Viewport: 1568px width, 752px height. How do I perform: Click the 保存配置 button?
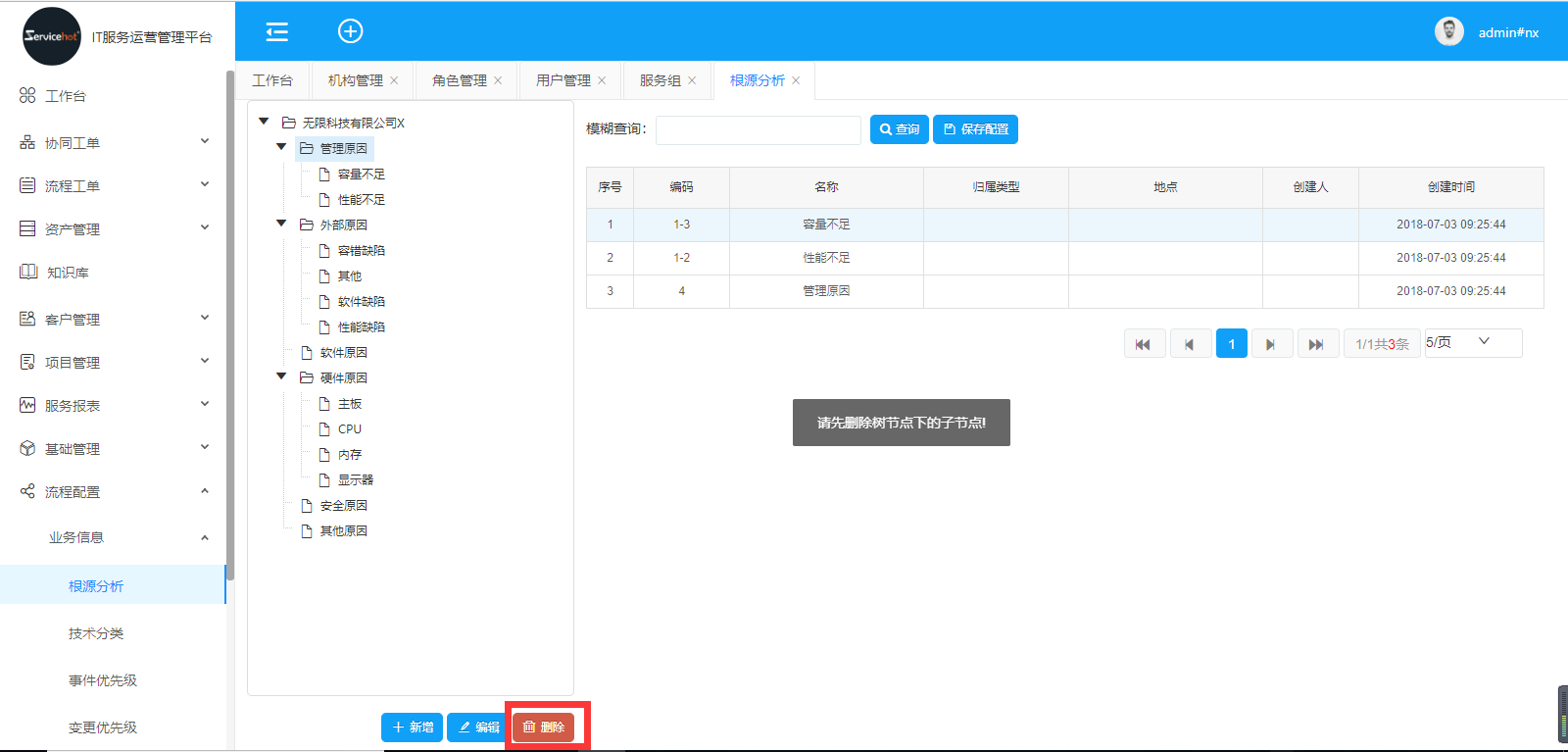975,129
